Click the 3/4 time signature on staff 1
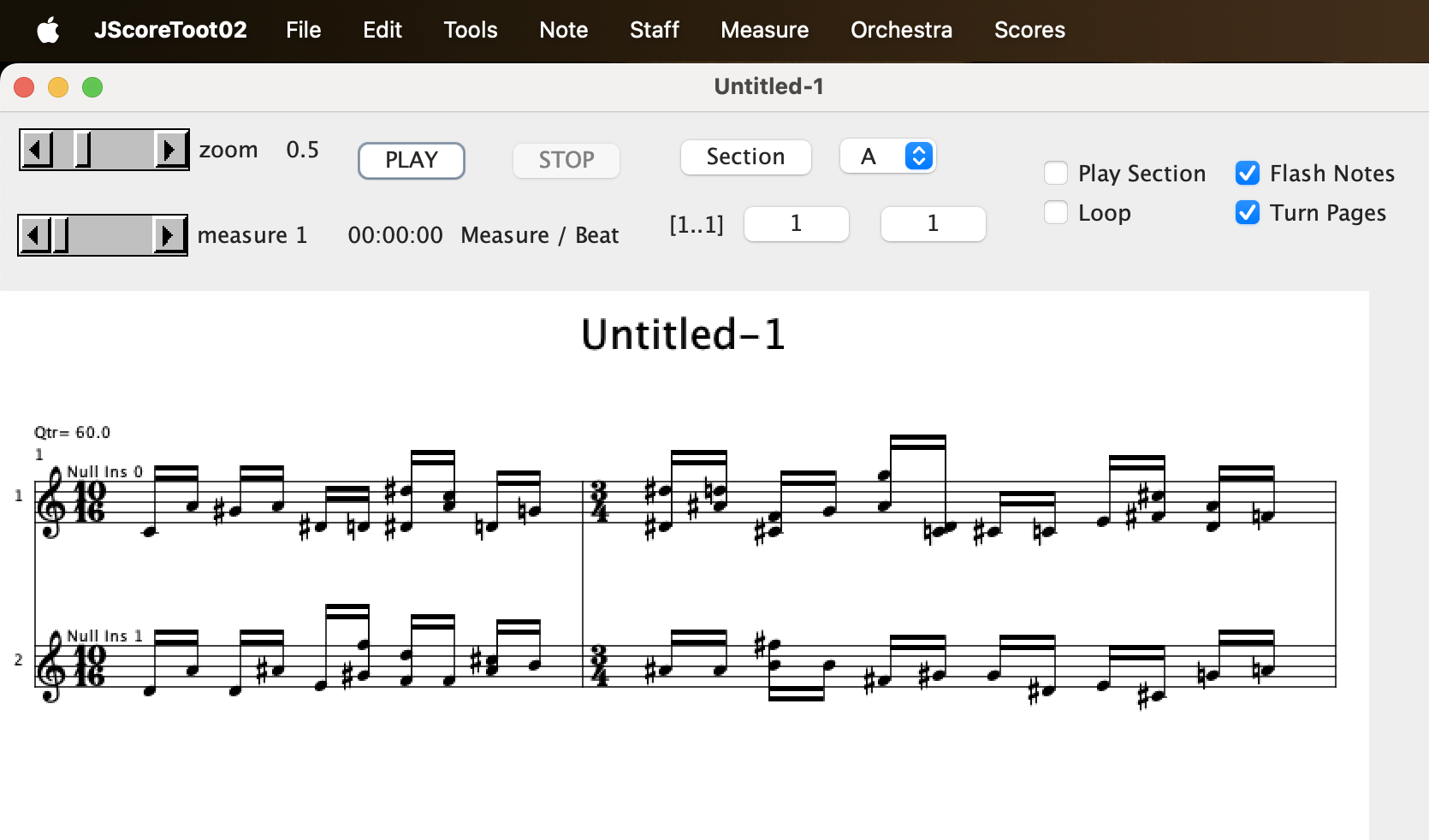This screenshot has height=840, width=1429. [x=599, y=502]
